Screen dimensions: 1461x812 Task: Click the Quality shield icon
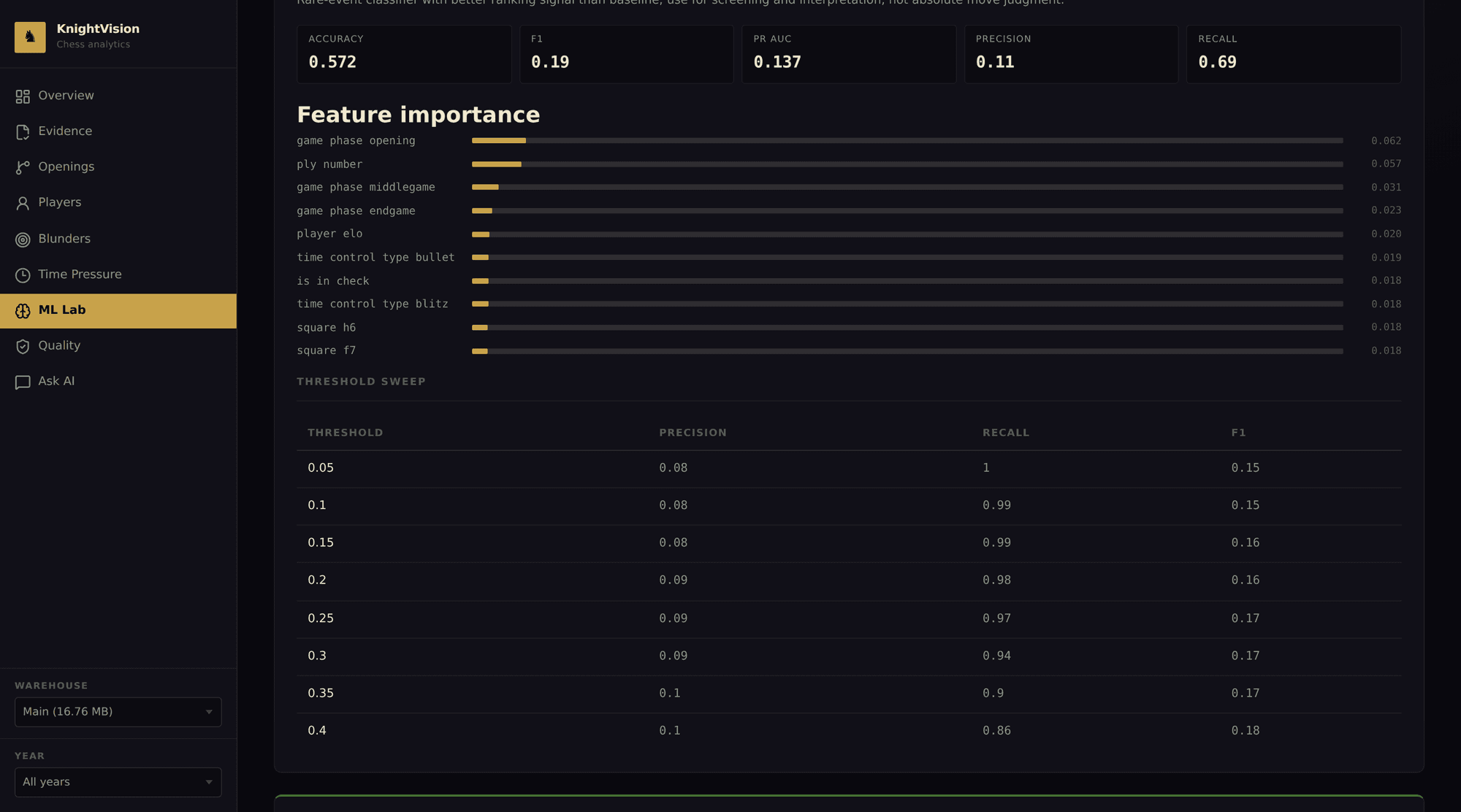(23, 346)
